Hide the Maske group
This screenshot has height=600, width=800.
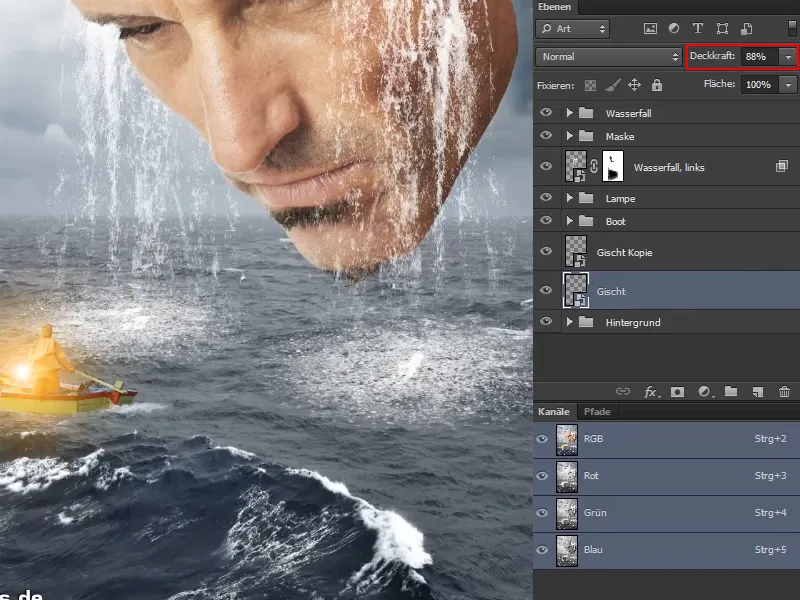(546, 135)
